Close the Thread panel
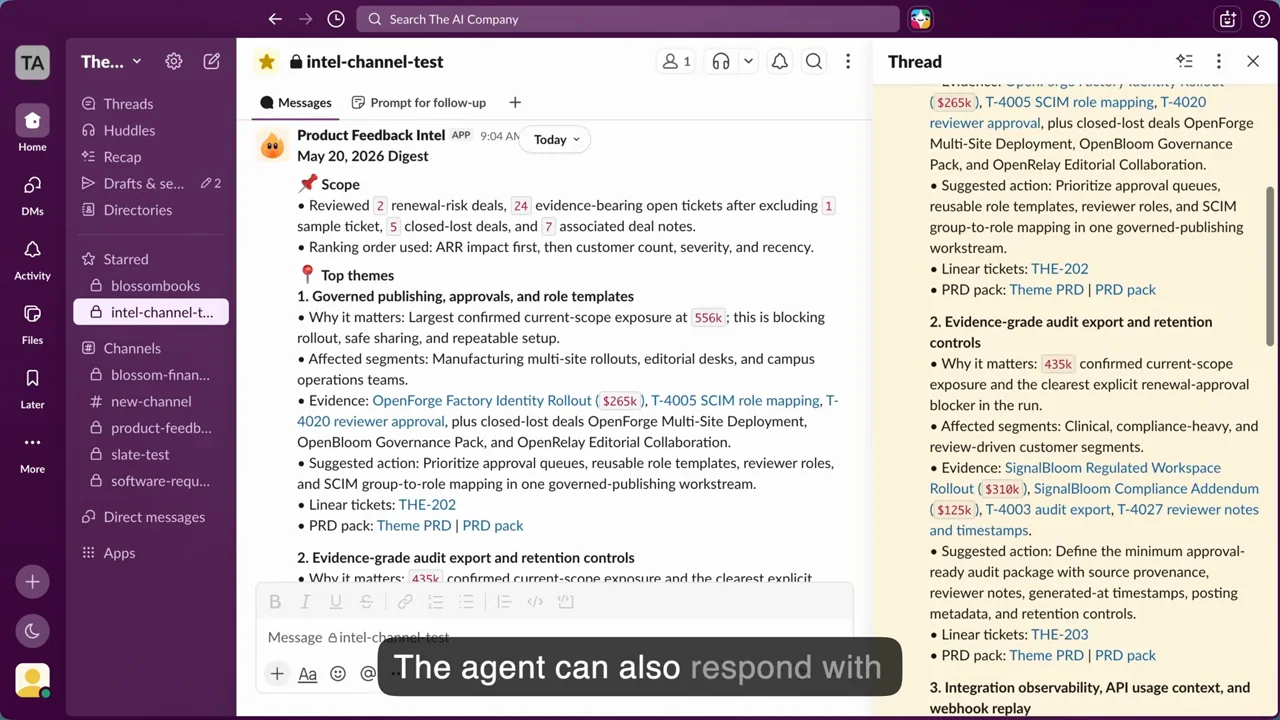 pos(1253,61)
